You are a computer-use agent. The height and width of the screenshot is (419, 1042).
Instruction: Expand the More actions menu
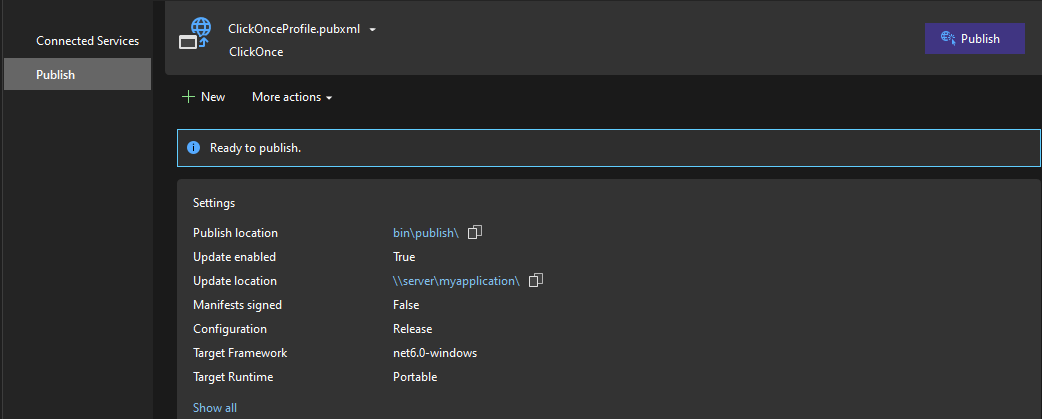292,97
